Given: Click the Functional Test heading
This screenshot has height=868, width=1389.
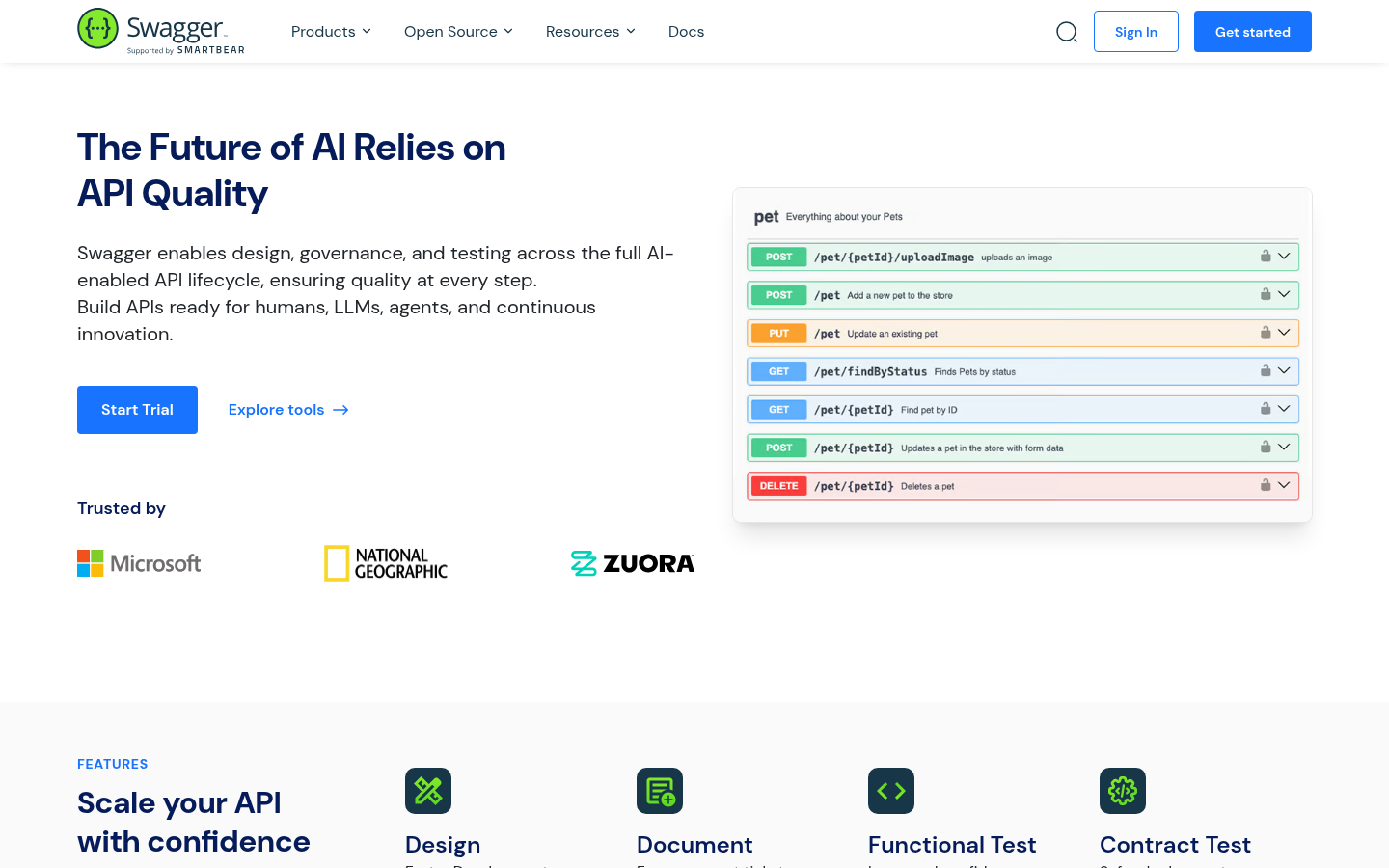Looking at the screenshot, I should coord(952,845).
